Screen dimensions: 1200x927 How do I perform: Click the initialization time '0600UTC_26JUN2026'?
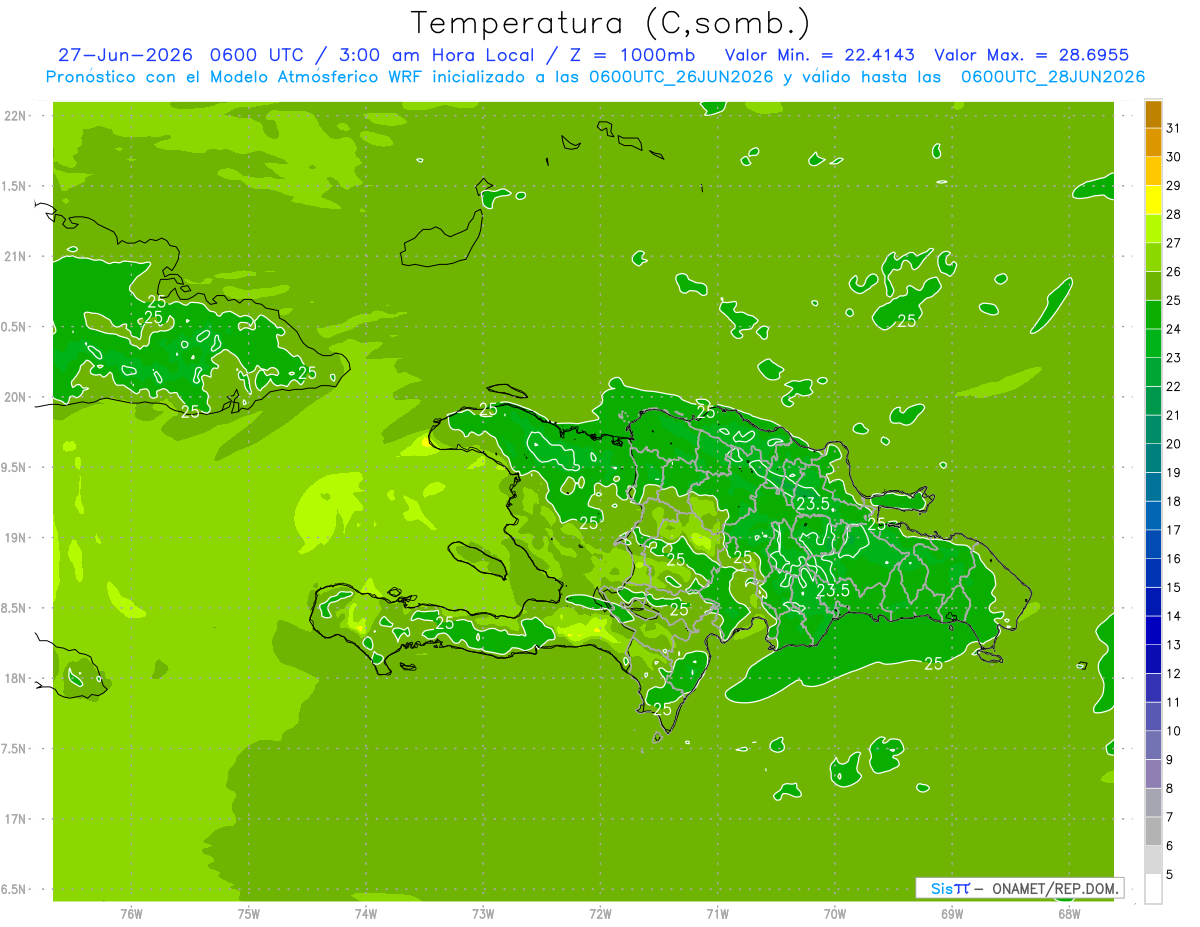point(681,77)
